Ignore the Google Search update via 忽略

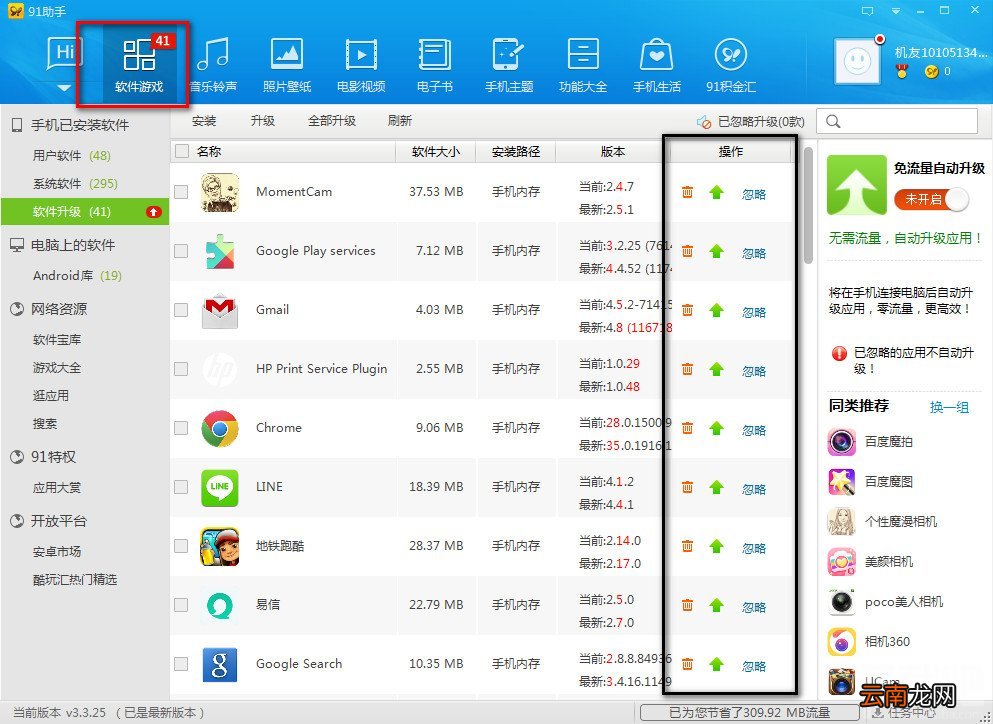coord(754,666)
